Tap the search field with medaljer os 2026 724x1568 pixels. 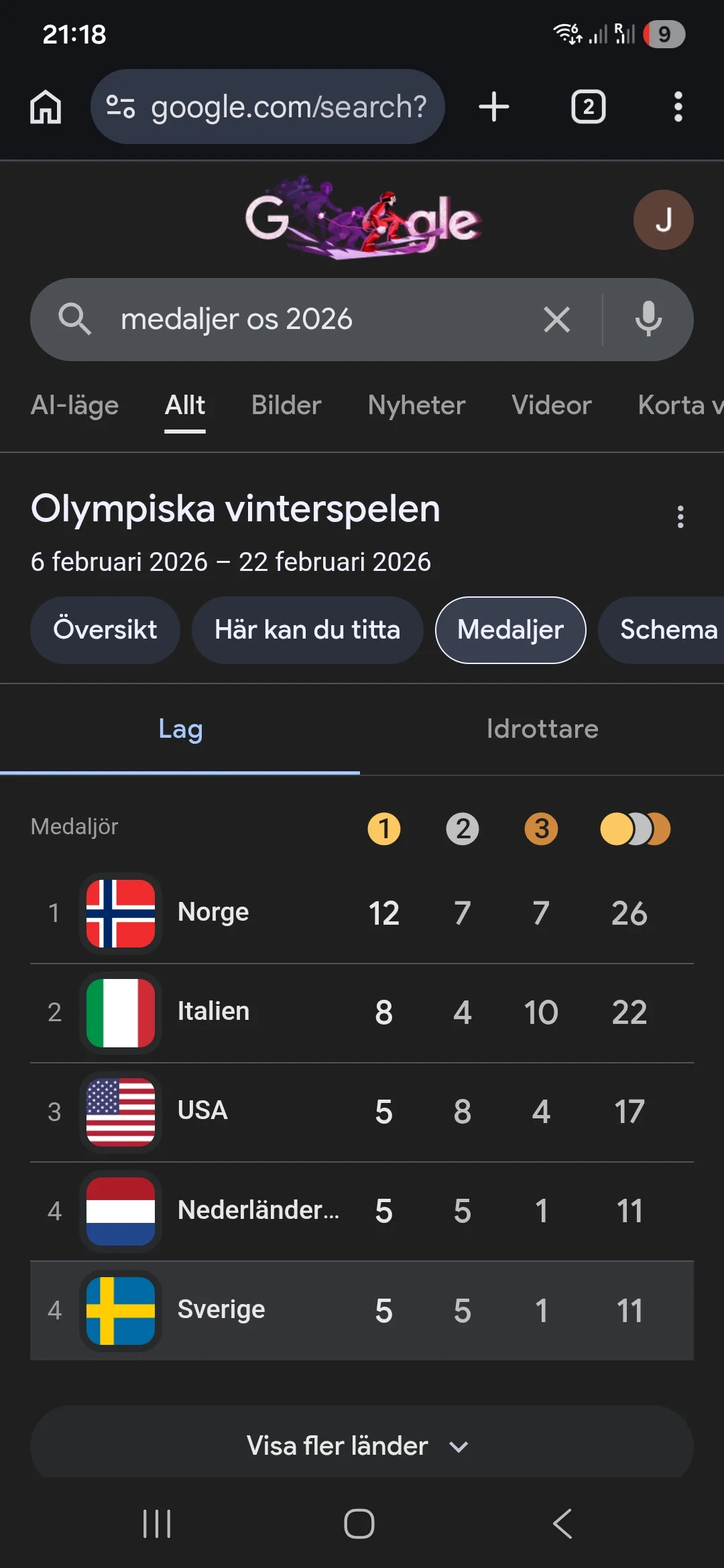point(315,320)
